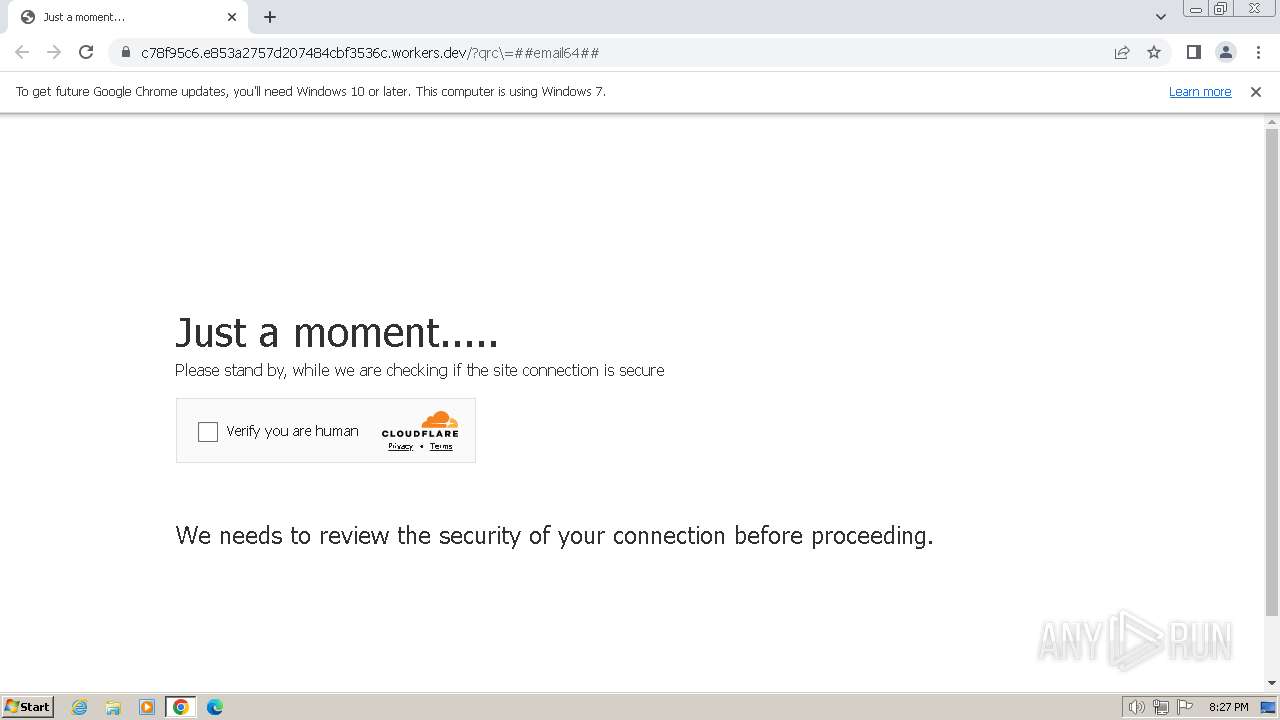Follow the Learn more link

coord(1200,91)
